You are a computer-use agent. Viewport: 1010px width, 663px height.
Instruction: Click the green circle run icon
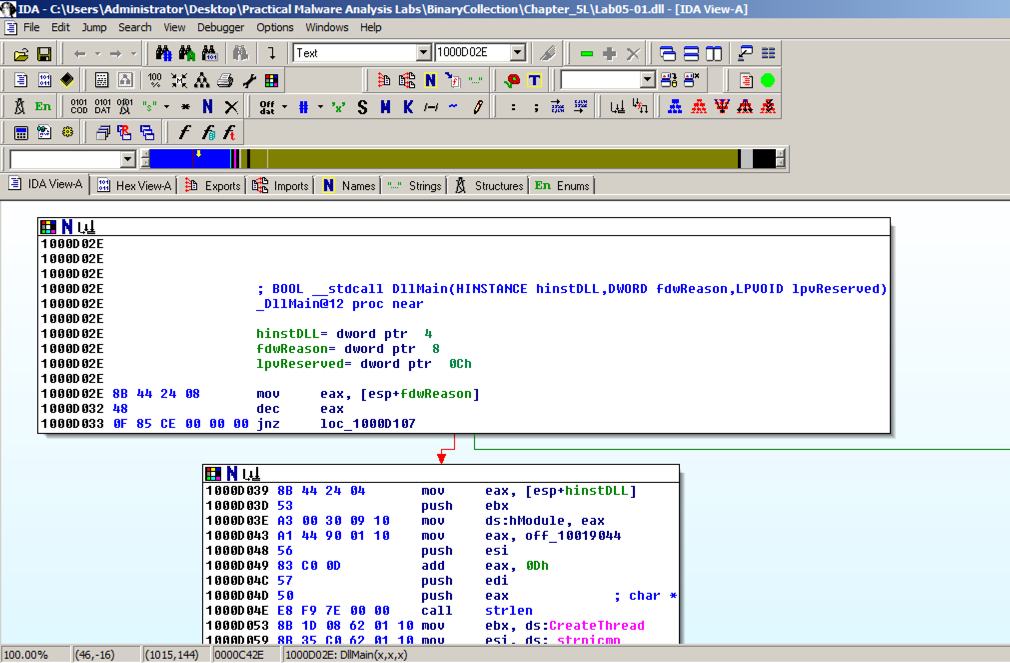(767, 80)
